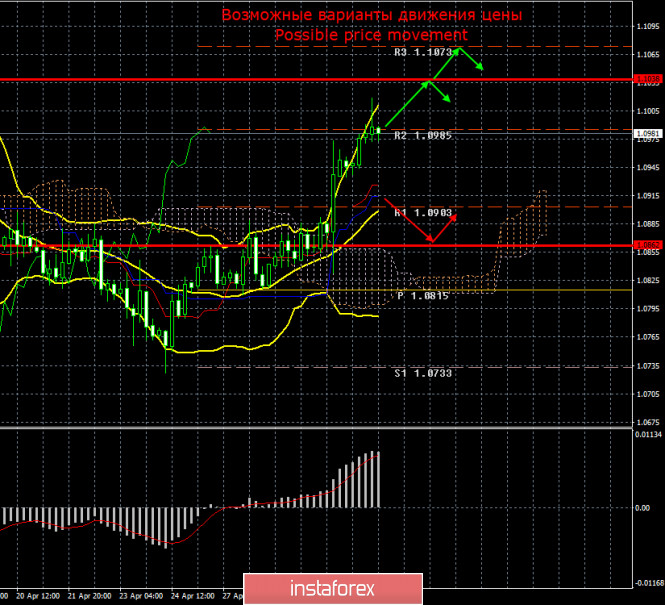Viewport: 665px width, 605px height.
Task: Click the red 1.0862 price level tag
Action: click(647, 244)
